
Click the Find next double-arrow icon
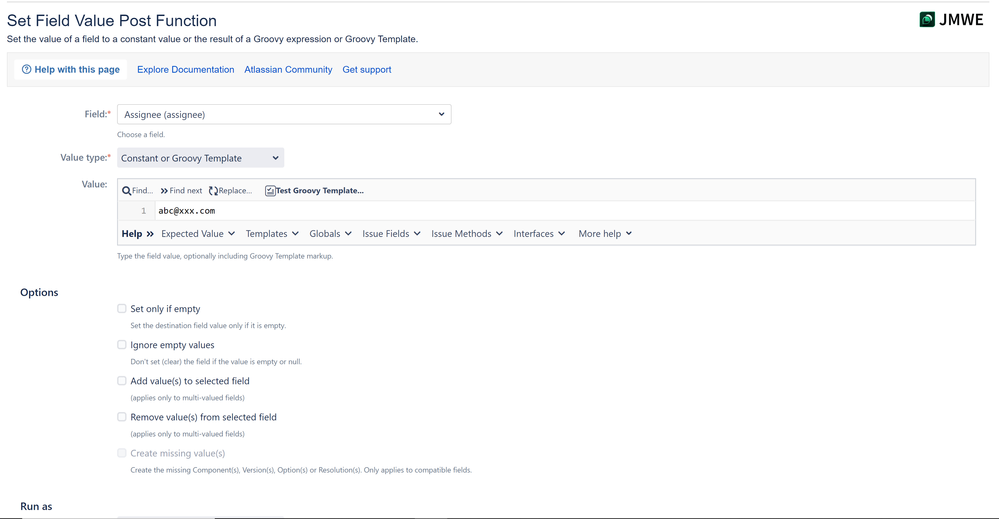(164, 191)
